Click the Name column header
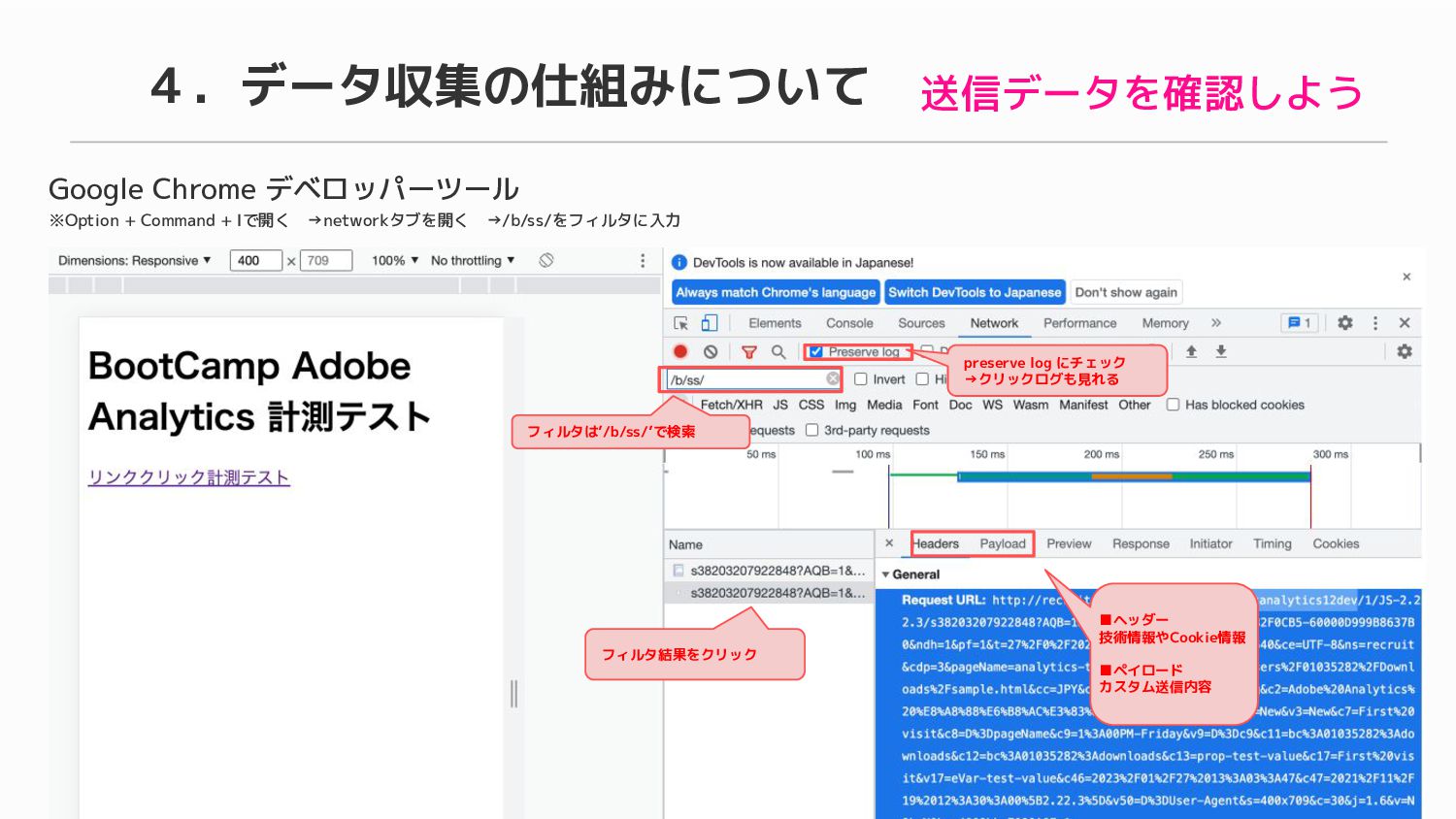Viewport: 1456px width, 819px height. 768,544
